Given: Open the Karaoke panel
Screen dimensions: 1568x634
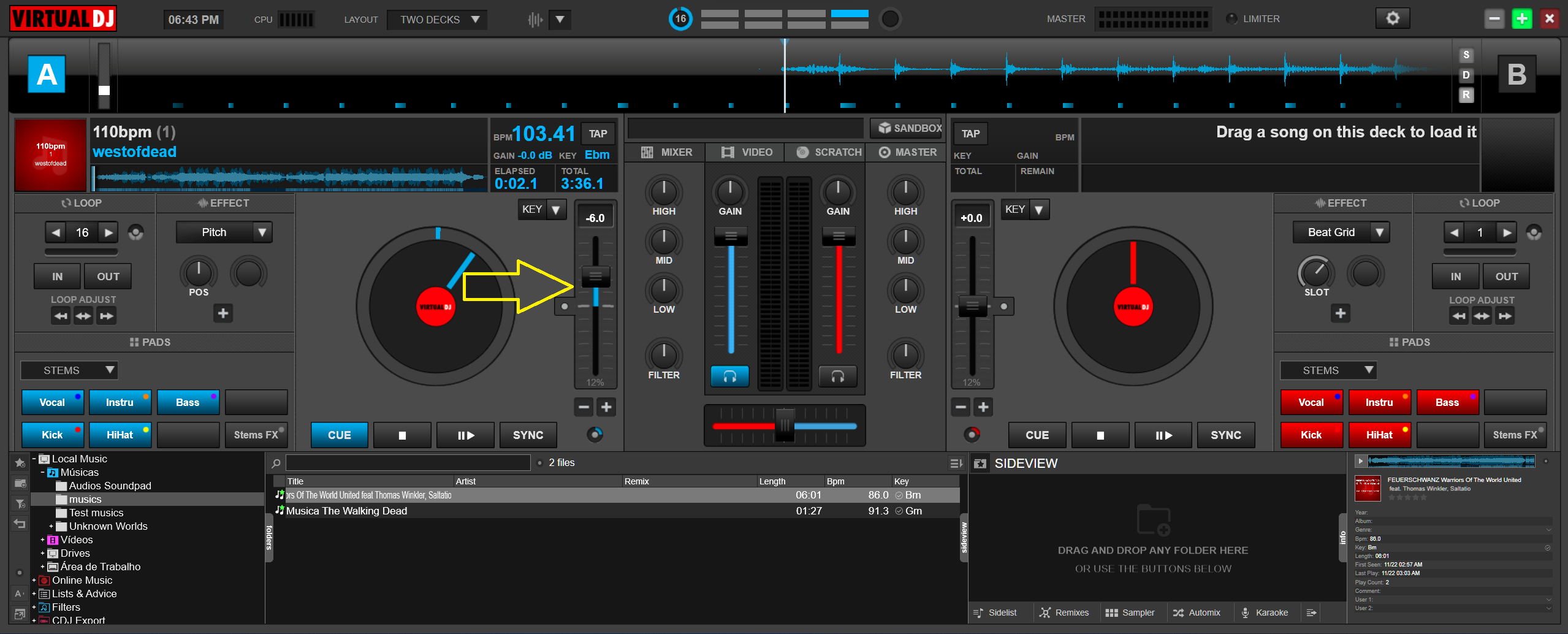Looking at the screenshot, I should (1265, 613).
